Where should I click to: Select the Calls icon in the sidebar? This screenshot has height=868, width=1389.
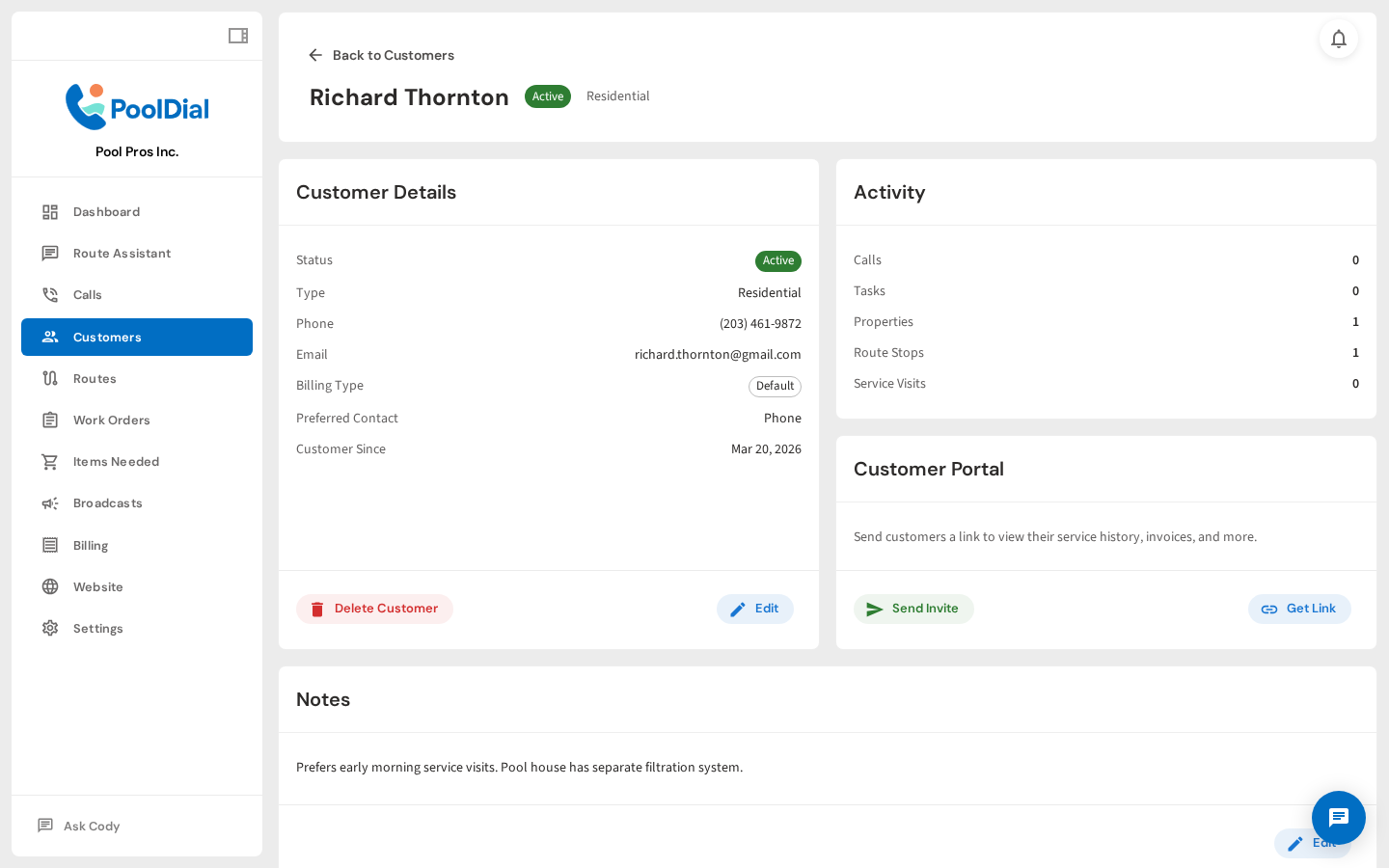click(50, 294)
